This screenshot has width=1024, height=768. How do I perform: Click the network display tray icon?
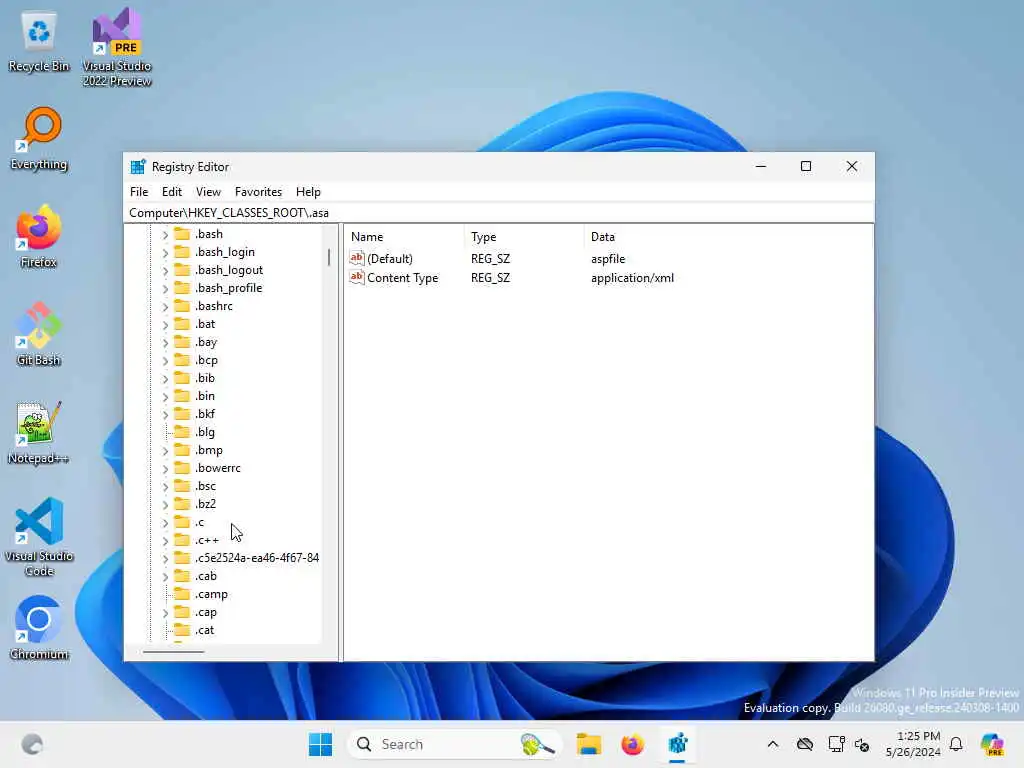click(836, 744)
